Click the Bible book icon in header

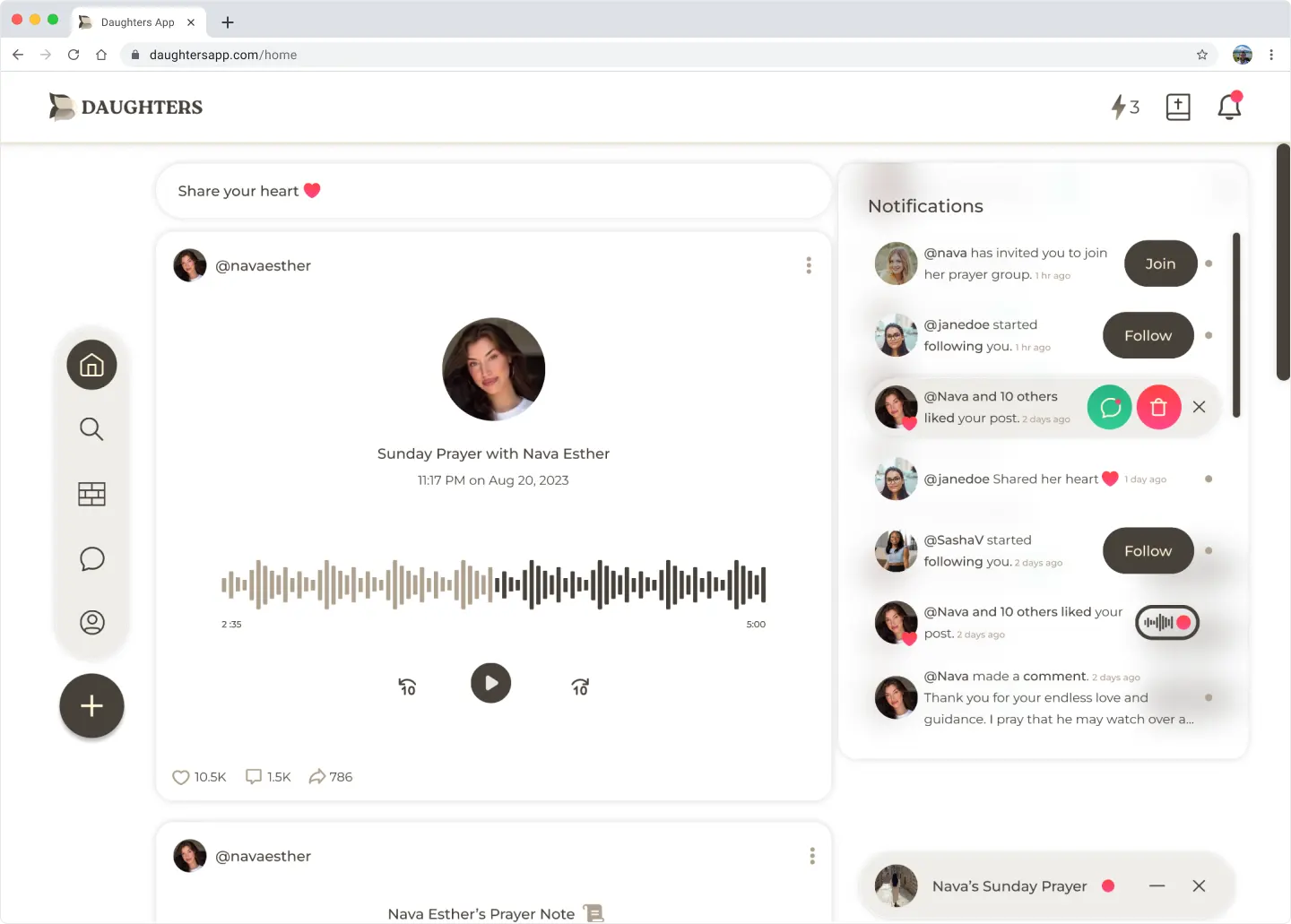pos(1178,108)
